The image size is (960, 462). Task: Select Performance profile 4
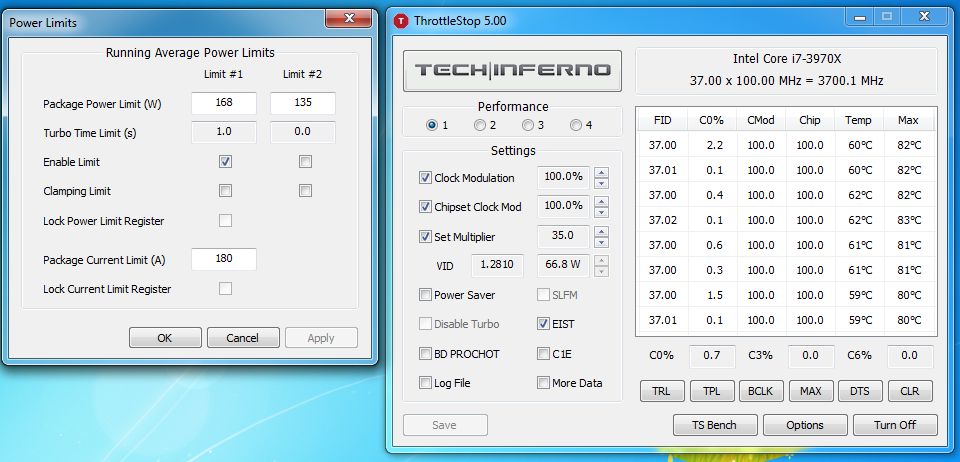coord(576,125)
